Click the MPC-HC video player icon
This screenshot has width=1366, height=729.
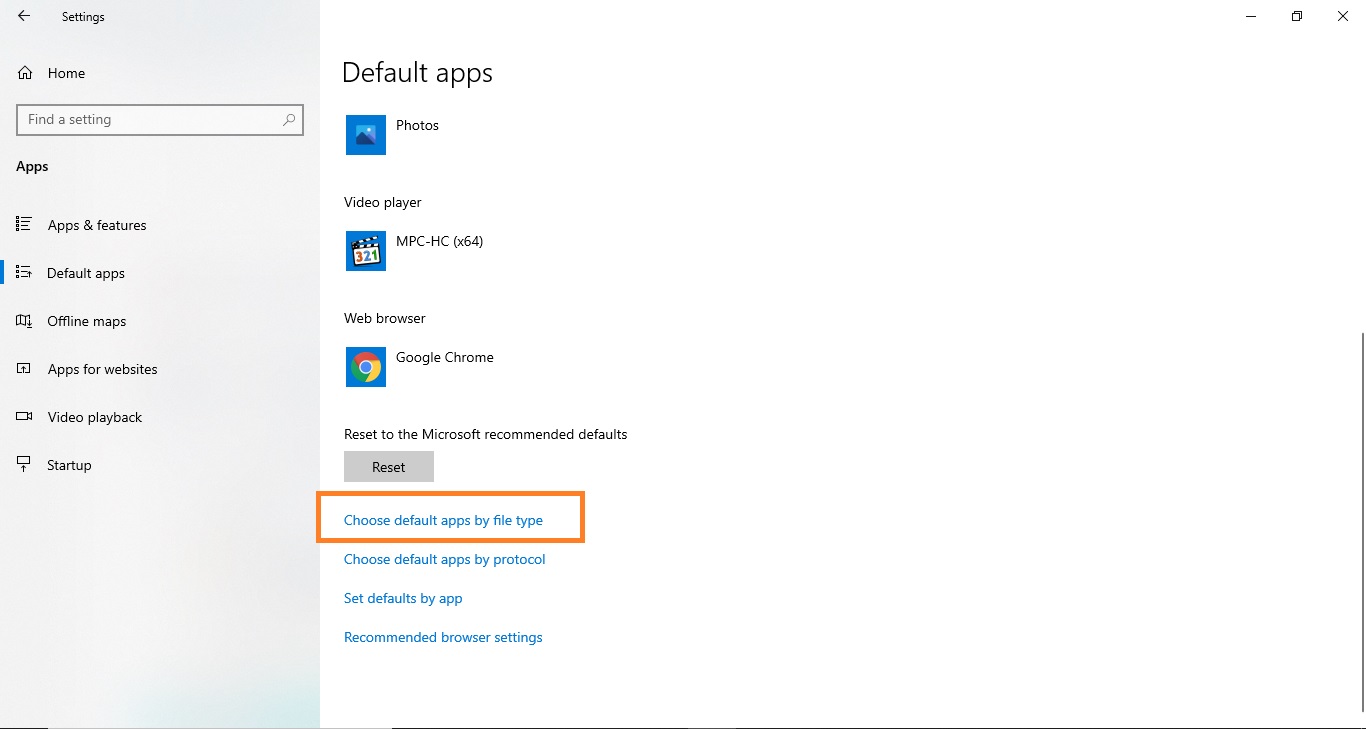365,251
